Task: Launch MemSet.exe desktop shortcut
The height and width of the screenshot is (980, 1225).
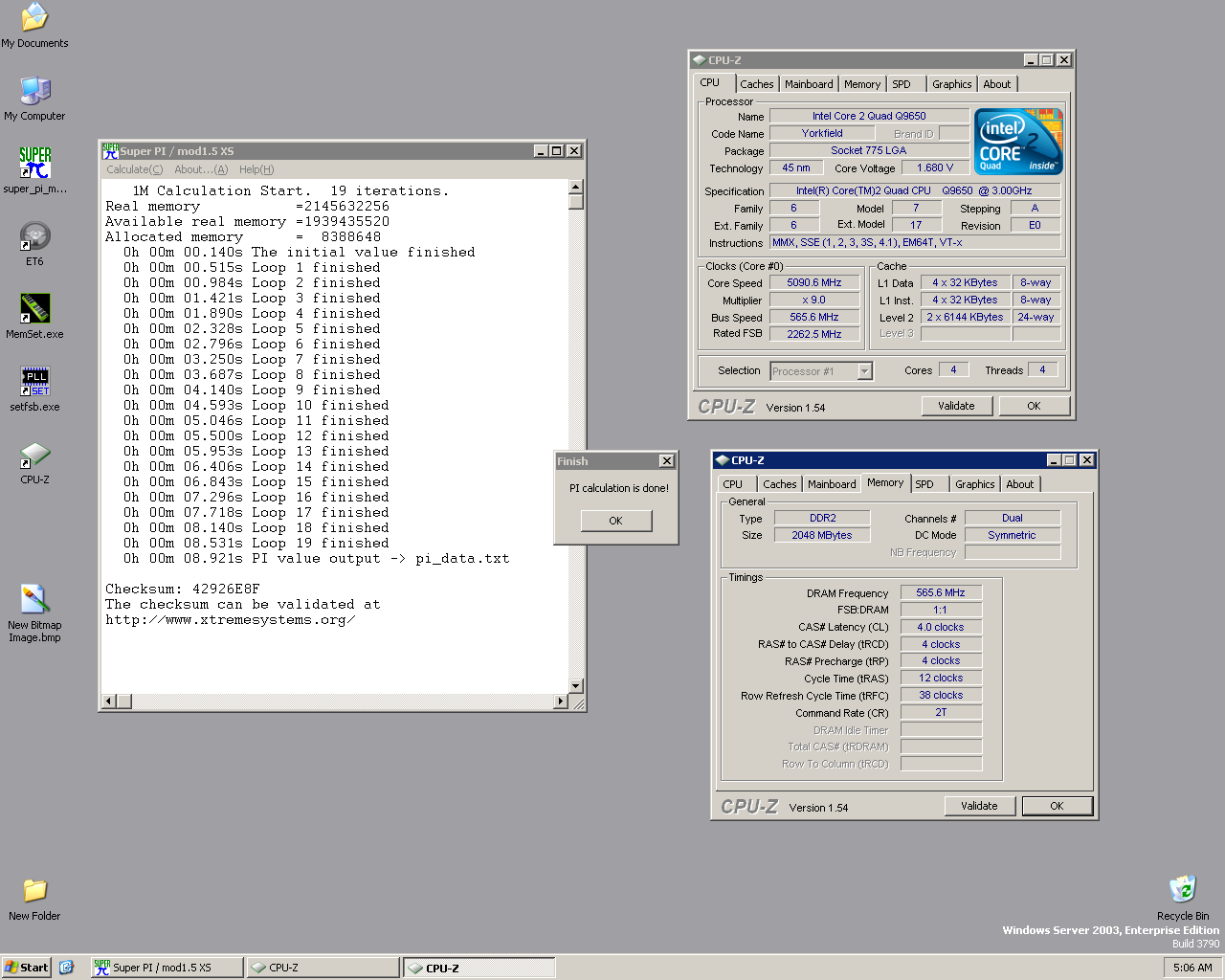Action: [34, 317]
